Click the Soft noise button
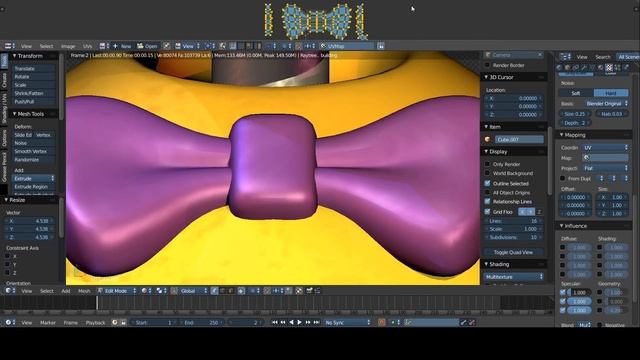The image size is (640, 360). coord(576,93)
